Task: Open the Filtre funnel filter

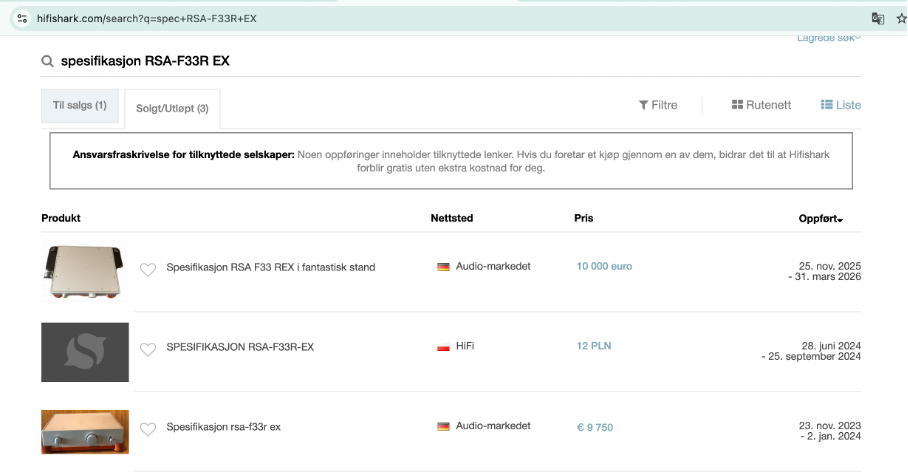Action: pos(658,105)
